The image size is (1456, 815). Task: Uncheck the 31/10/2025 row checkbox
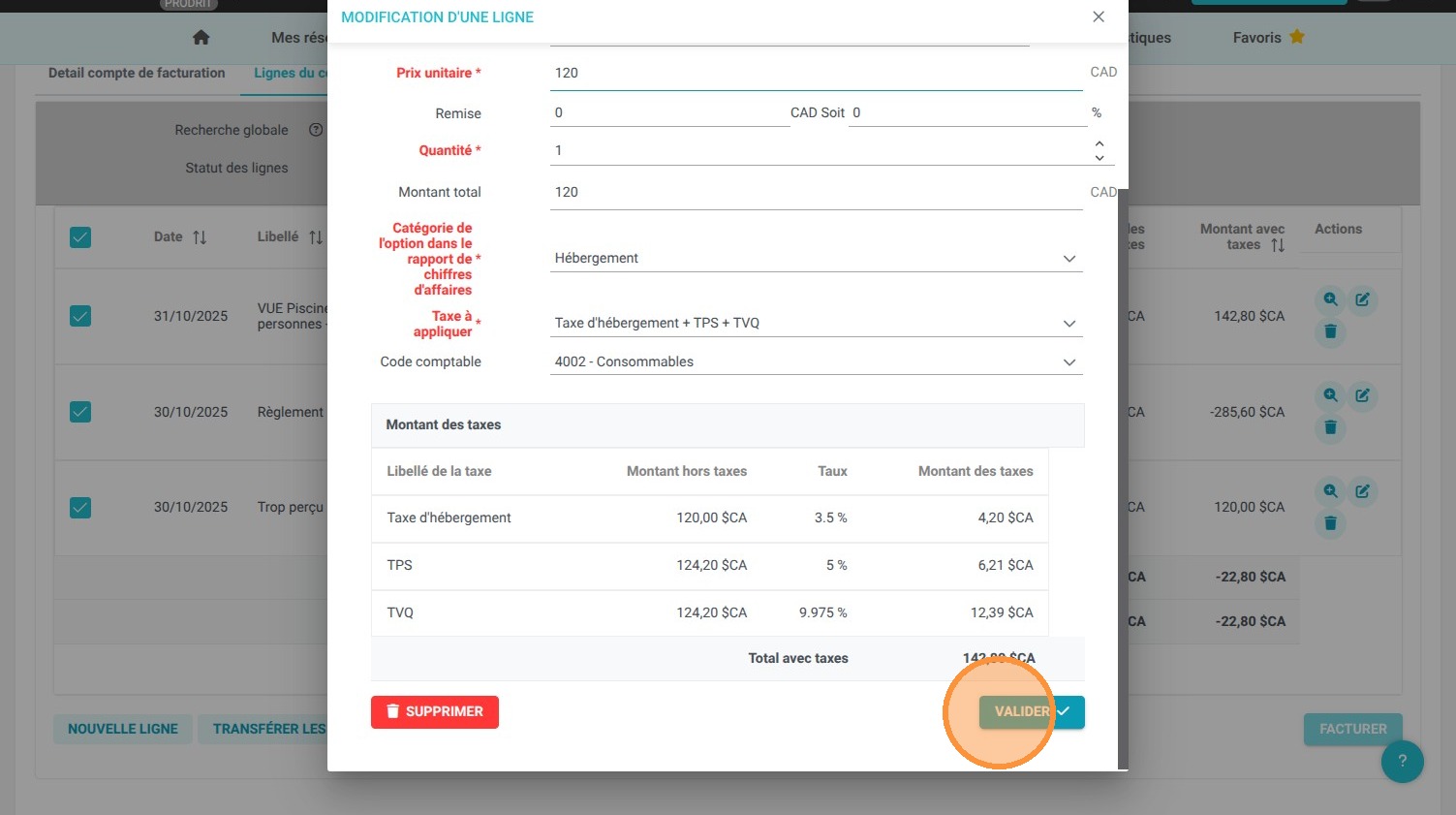coord(80,316)
